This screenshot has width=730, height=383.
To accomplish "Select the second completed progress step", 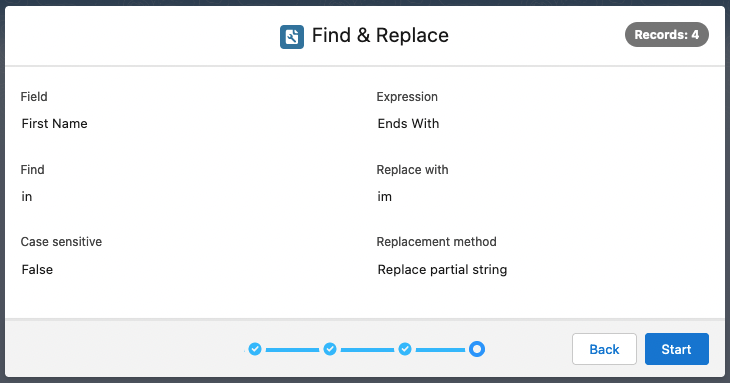I will coord(330,349).
